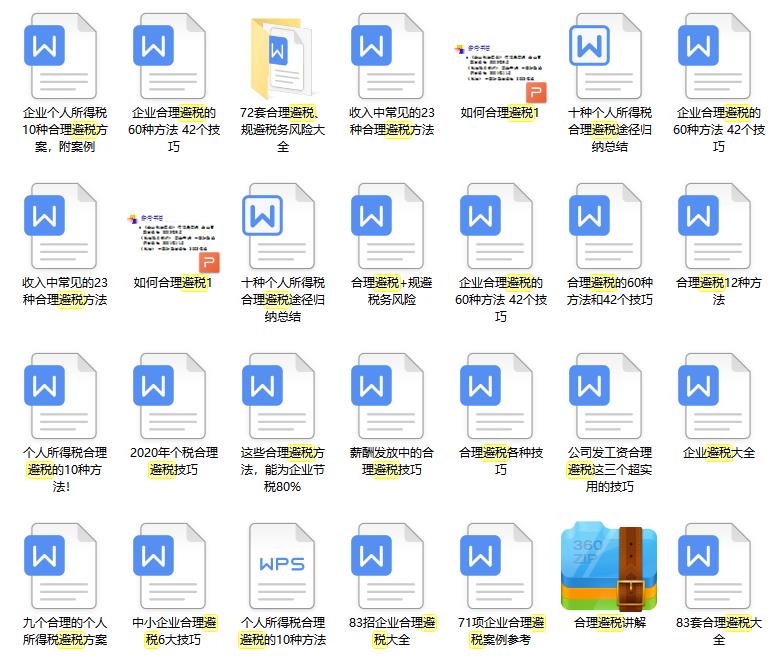This screenshot has width=771, height=663.
Task: Select file name 合理避税+规避税务风险
Action: [392, 291]
